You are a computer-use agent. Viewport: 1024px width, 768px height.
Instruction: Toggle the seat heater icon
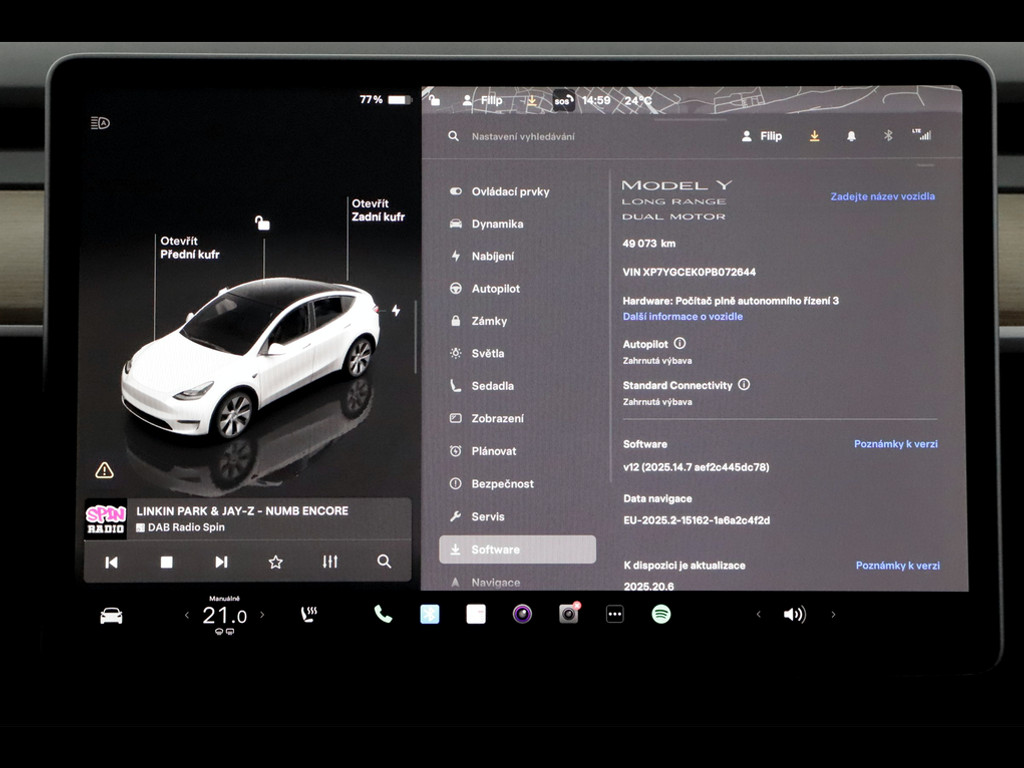(x=309, y=615)
